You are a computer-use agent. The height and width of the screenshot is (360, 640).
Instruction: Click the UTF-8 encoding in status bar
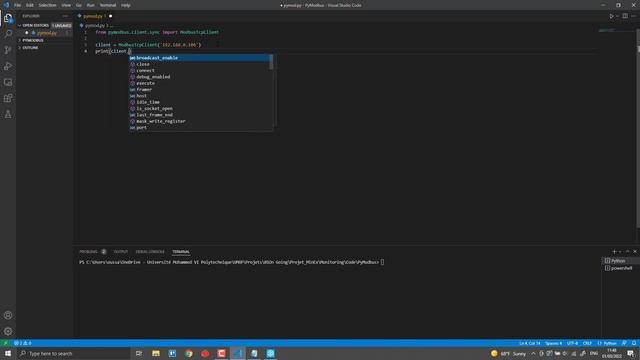click(x=572, y=343)
